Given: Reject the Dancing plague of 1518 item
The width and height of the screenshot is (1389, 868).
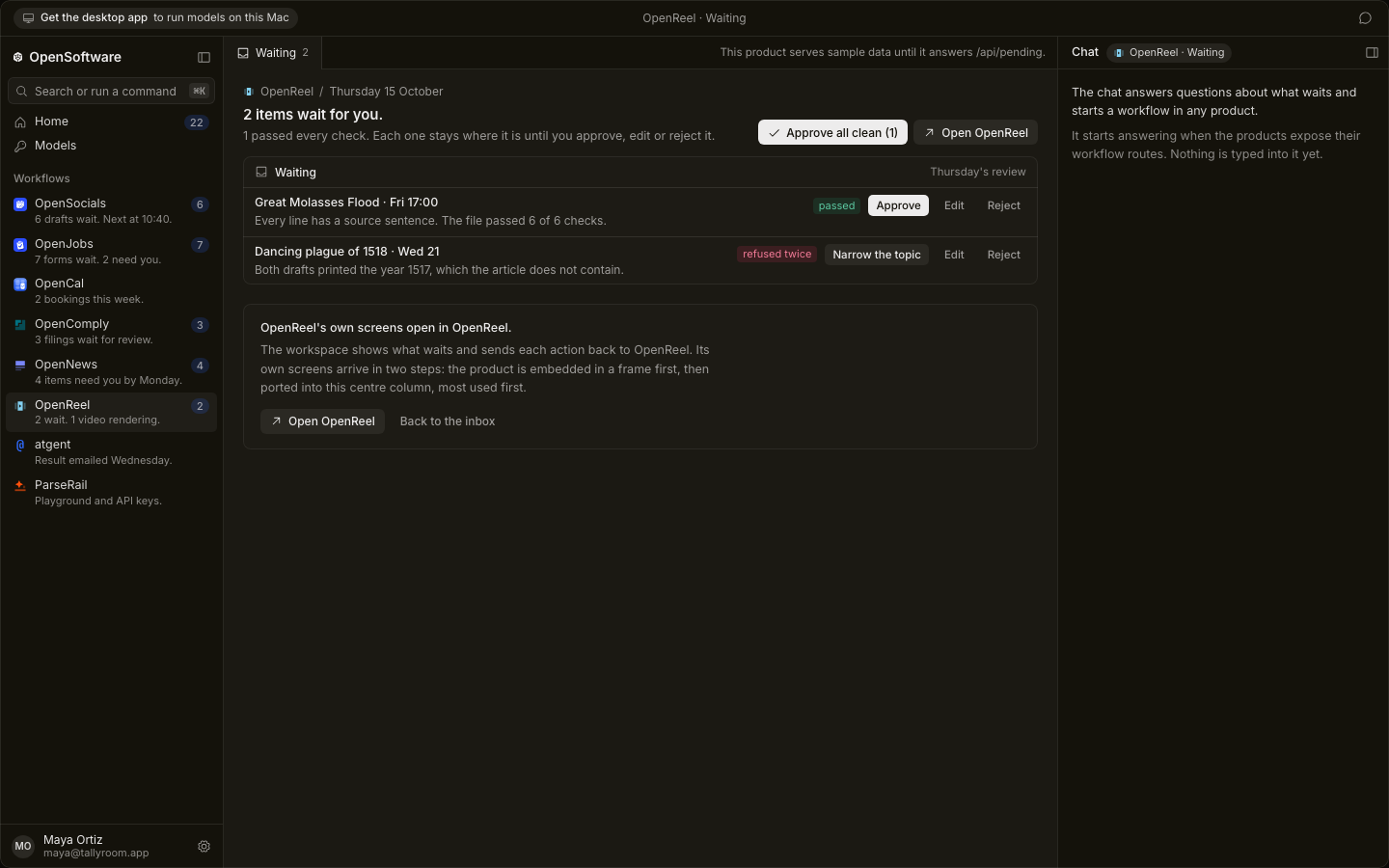Looking at the screenshot, I should (x=1003, y=255).
